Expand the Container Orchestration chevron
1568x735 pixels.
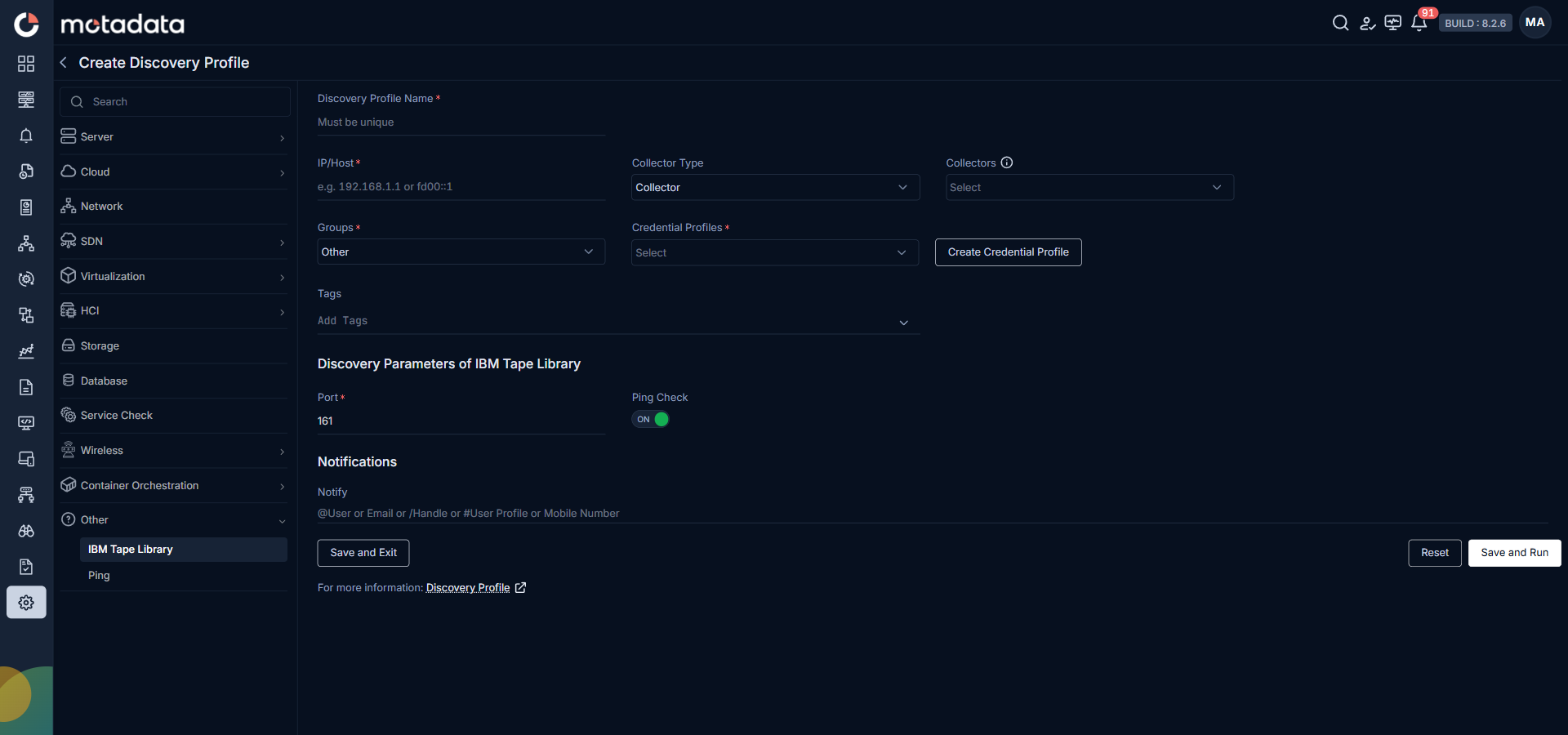pyautogui.click(x=283, y=487)
